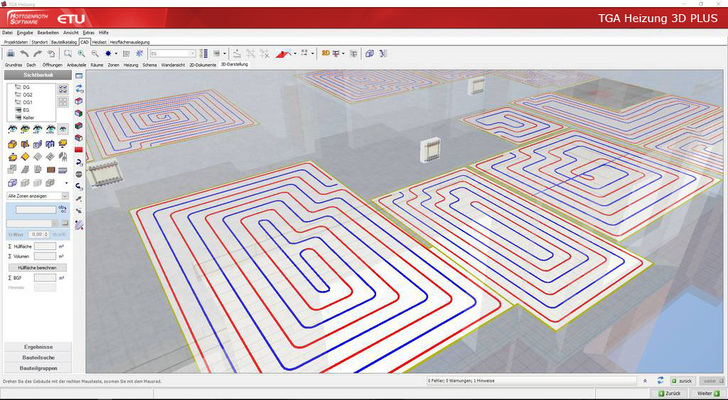Switch to the Wandansicht sub-tab
Image resolution: width=728 pixels, height=400 pixels.
[173, 65]
